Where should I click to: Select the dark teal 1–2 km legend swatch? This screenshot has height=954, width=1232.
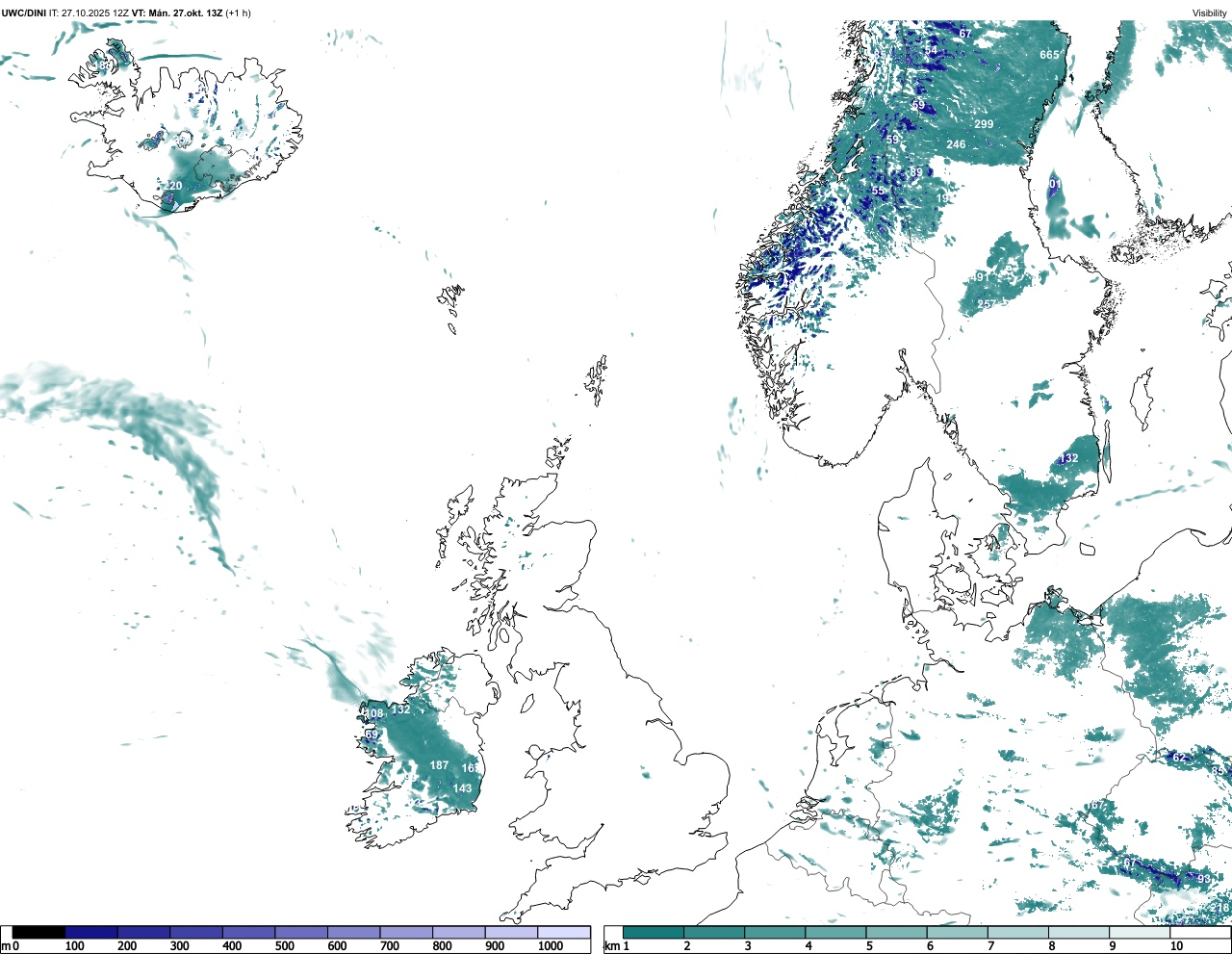[x=654, y=932]
